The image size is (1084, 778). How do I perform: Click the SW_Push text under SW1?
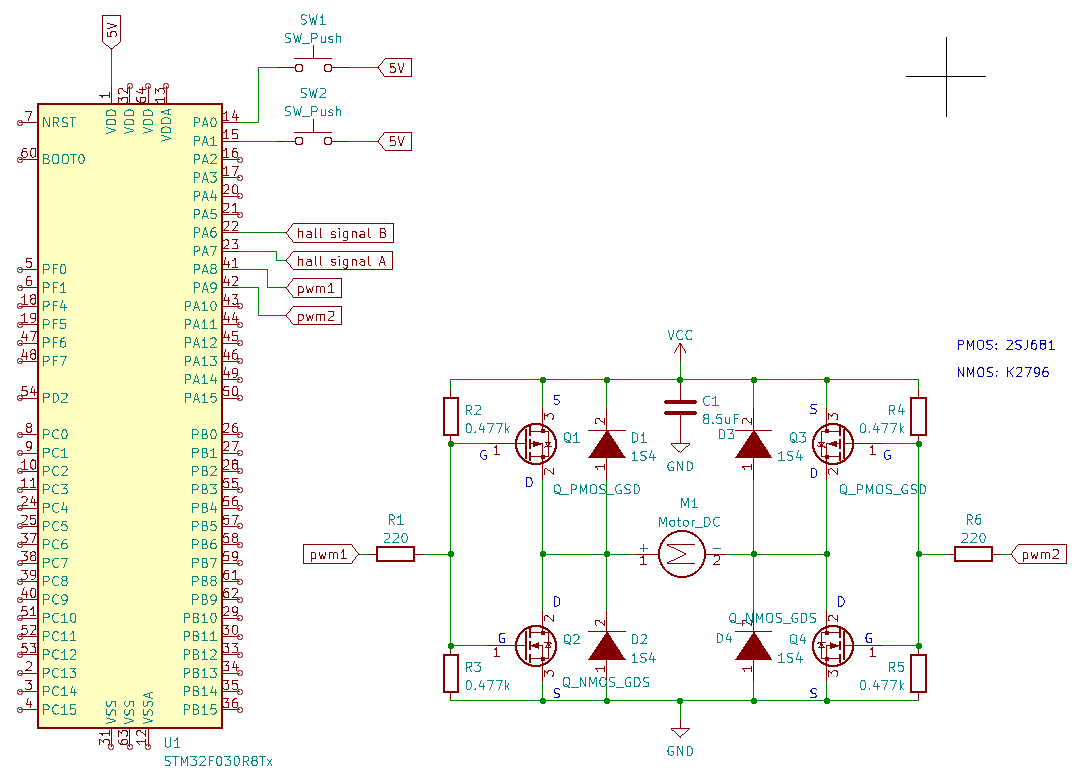coord(313,39)
